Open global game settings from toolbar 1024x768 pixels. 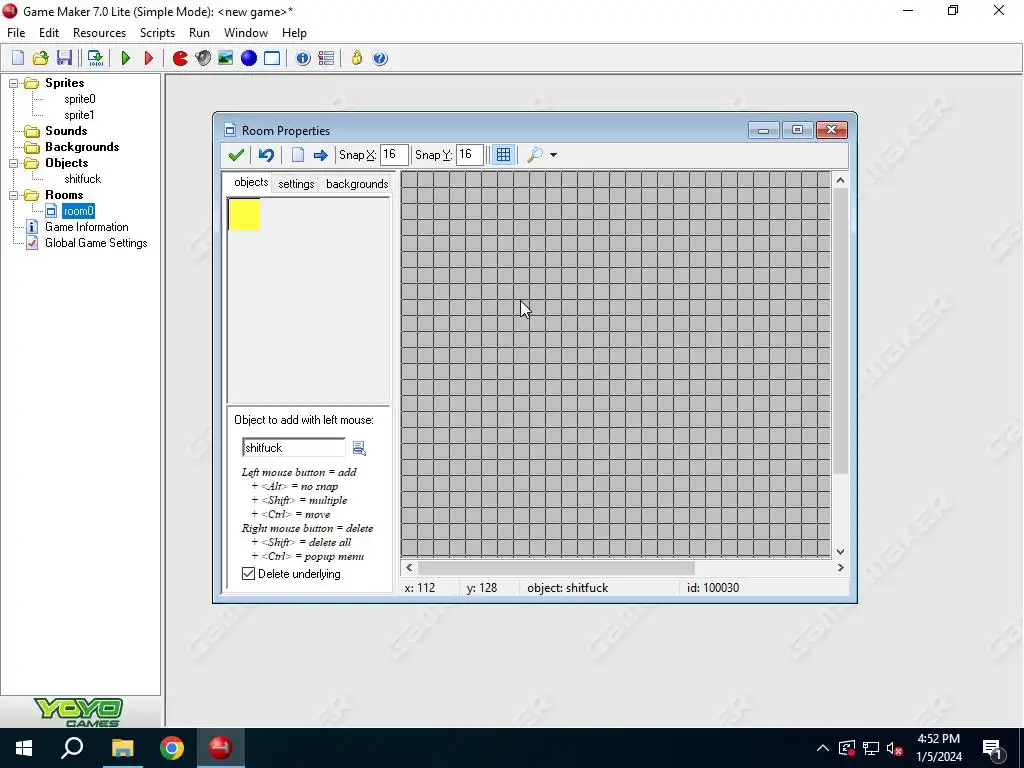point(326,58)
